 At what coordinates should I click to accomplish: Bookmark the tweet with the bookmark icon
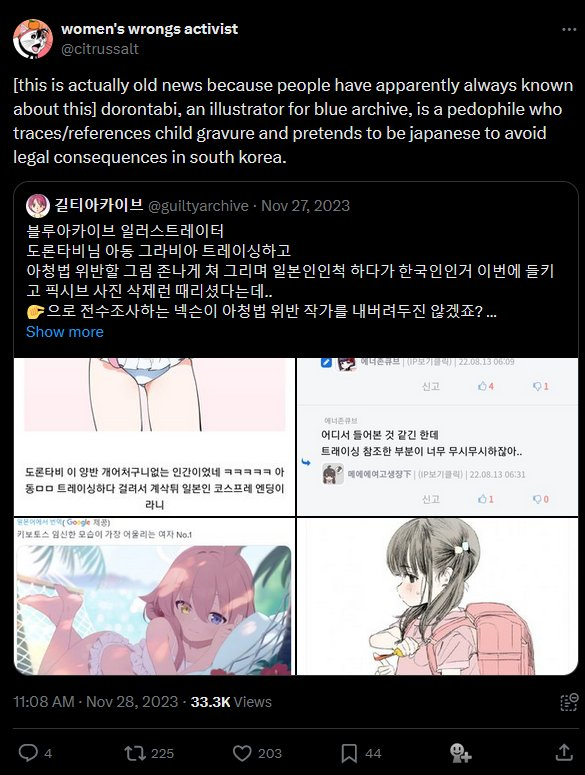(349, 753)
